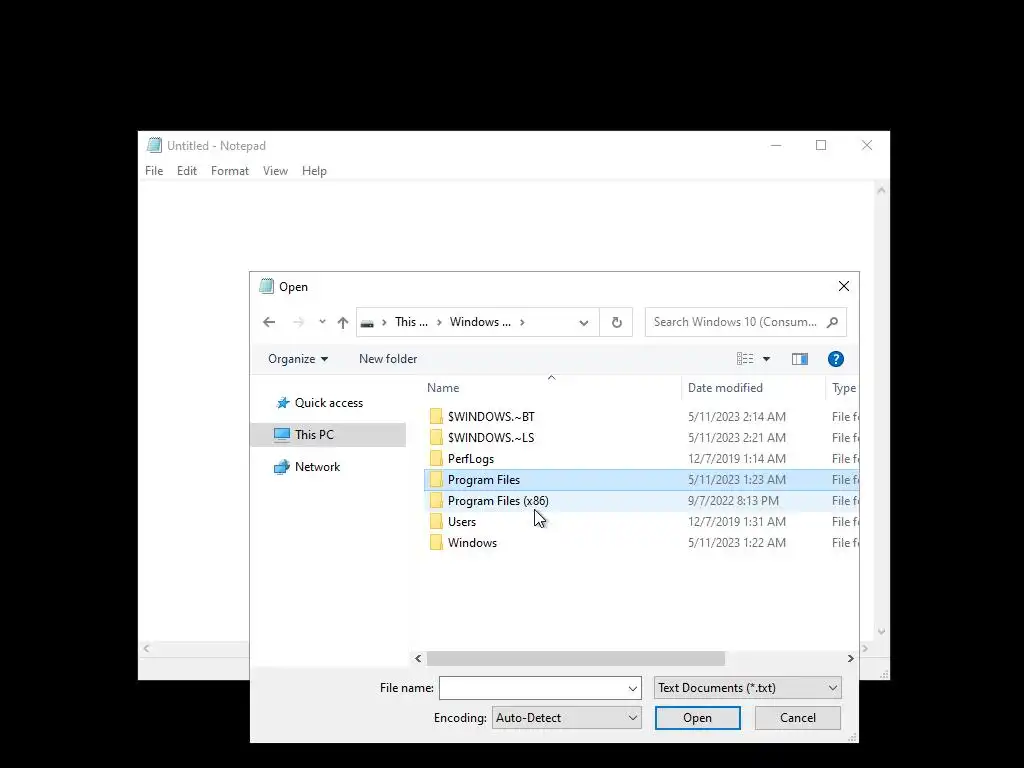The image size is (1024, 768).
Task: Open the Text Documents (*.txt) filter dropdown
Action: coord(748,688)
